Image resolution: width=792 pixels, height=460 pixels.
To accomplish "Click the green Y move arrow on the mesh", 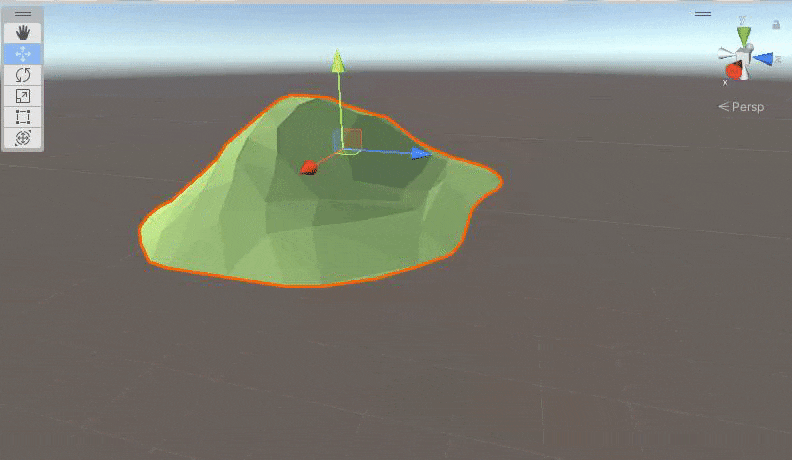I will pyautogui.click(x=338, y=62).
